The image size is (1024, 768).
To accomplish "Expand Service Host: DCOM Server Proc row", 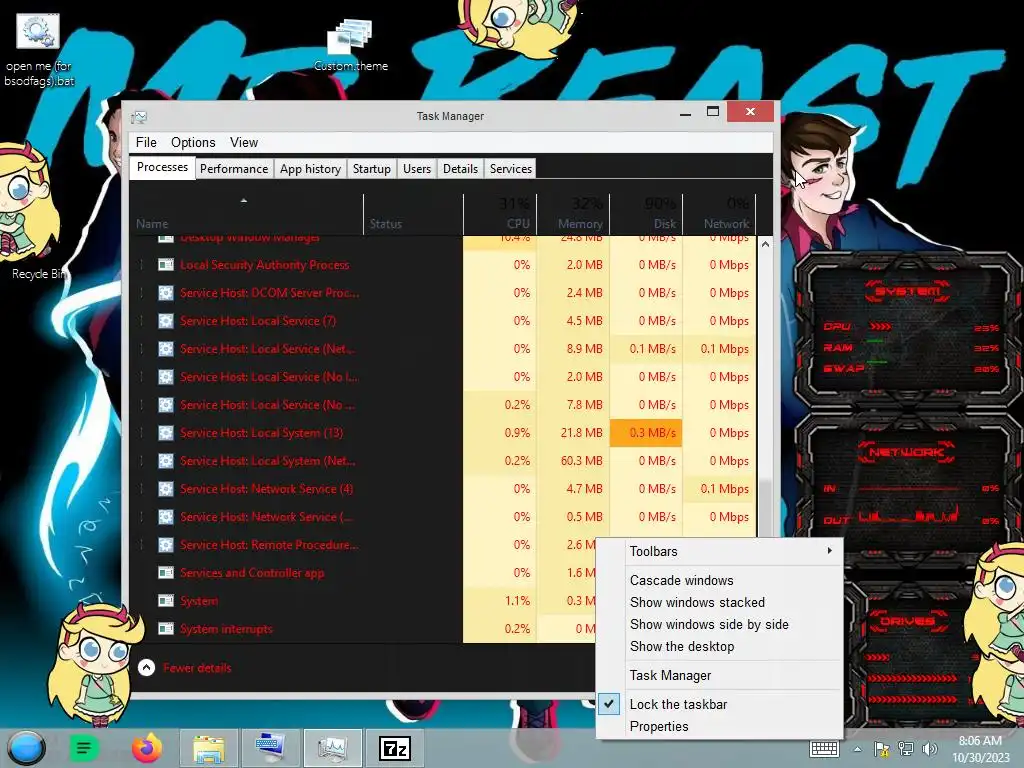I will (142, 293).
